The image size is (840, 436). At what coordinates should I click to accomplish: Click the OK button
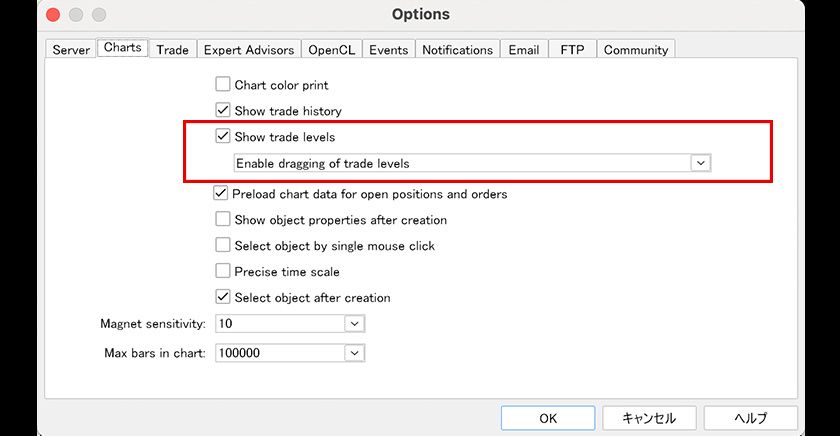pyautogui.click(x=548, y=418)
